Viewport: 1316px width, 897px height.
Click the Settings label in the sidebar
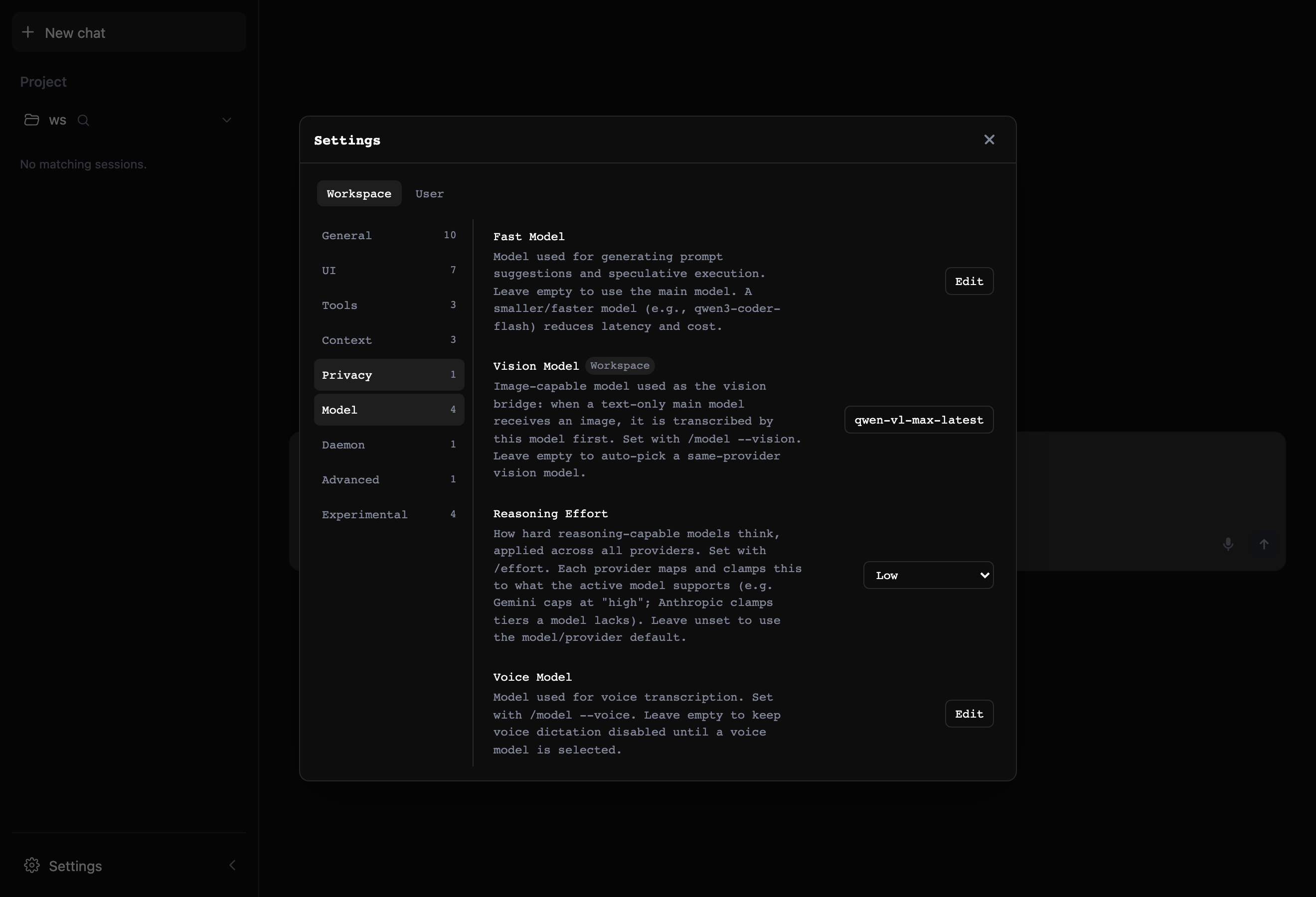coord(75,866)
